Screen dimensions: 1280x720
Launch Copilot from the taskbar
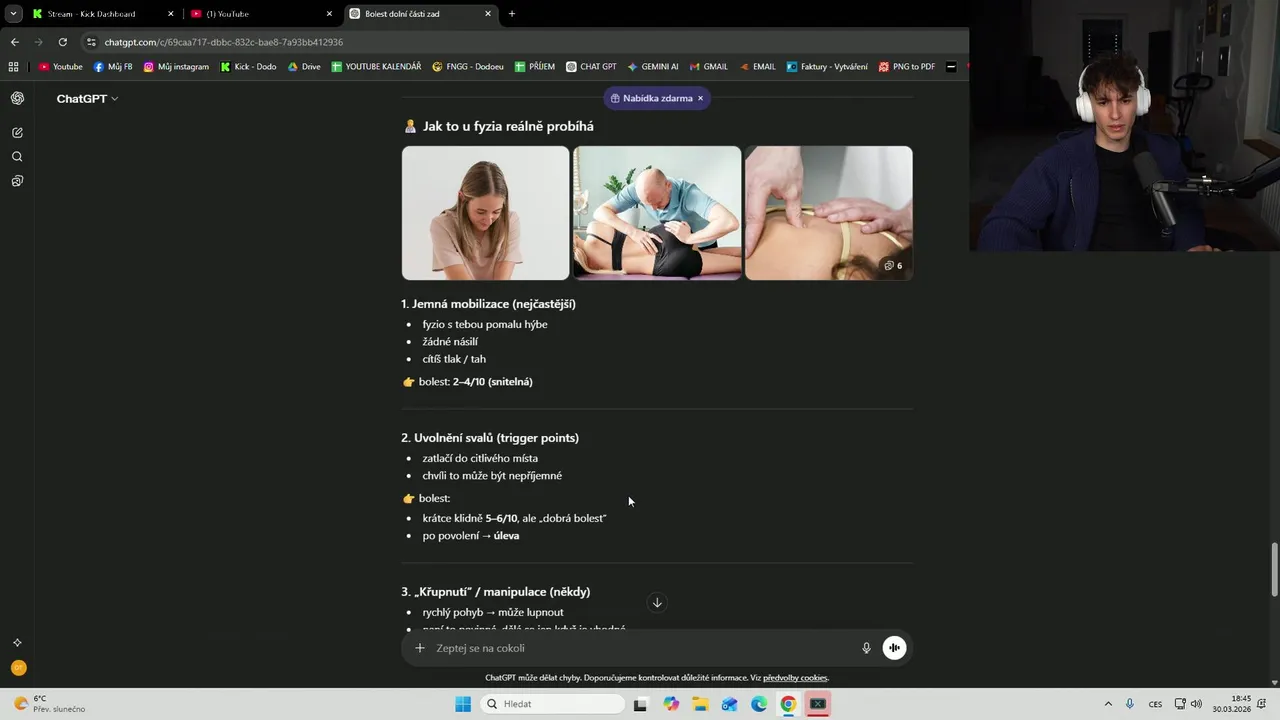(671, 704)
